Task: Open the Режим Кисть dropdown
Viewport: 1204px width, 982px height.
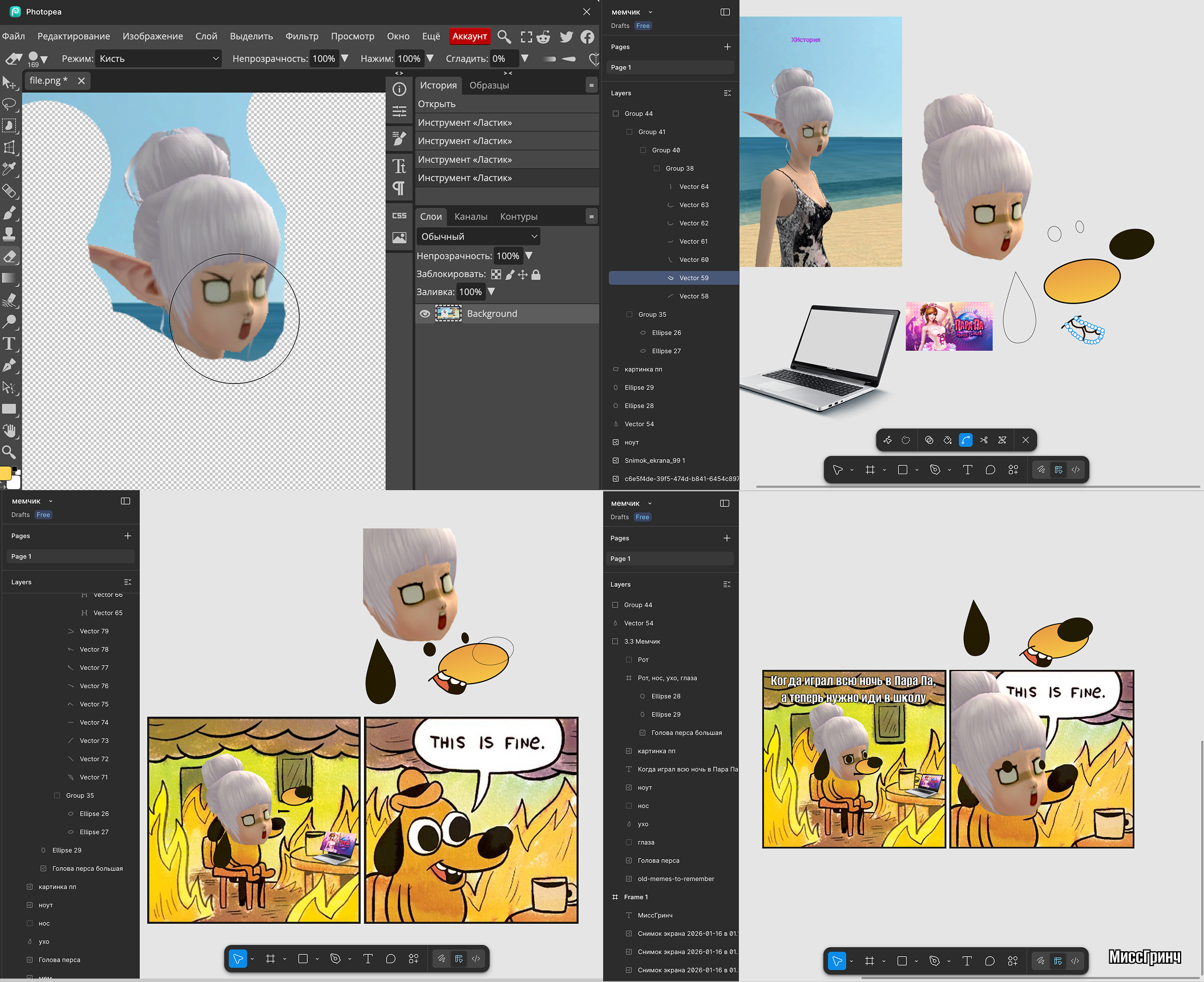Action: [158, 58]
